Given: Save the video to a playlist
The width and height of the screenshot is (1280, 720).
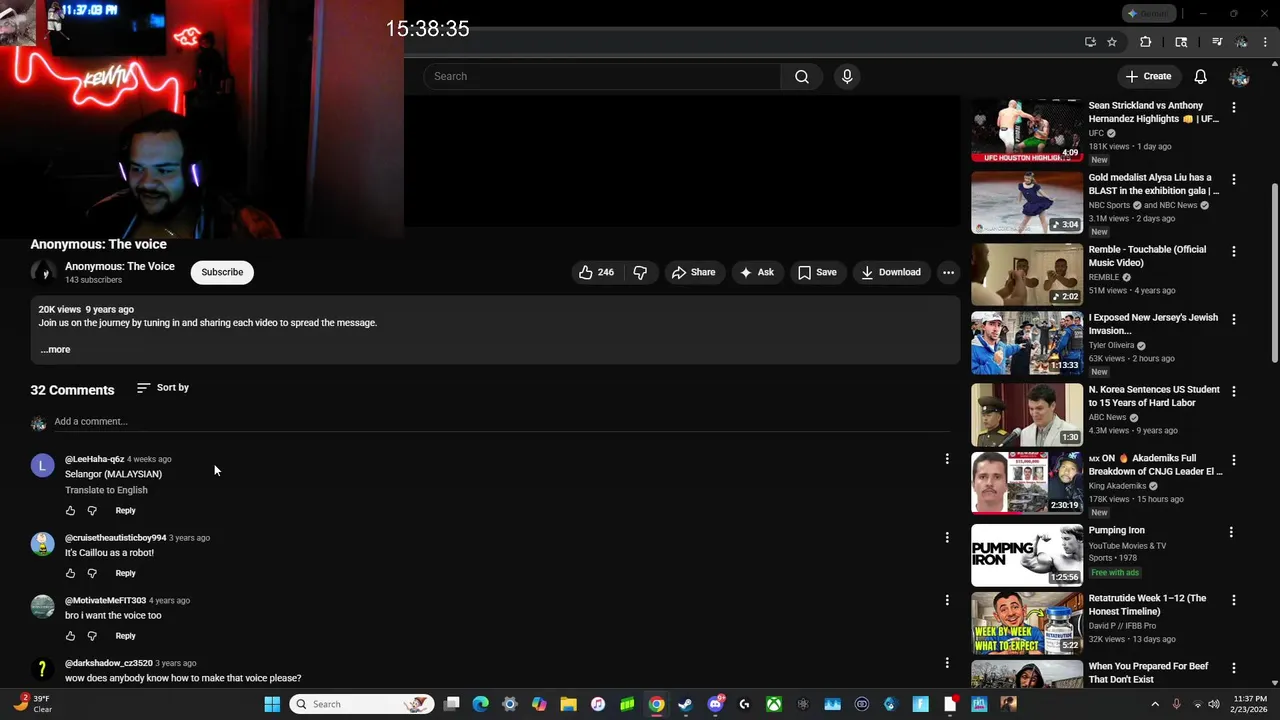Looking at the screenshot, I should 817,272.
